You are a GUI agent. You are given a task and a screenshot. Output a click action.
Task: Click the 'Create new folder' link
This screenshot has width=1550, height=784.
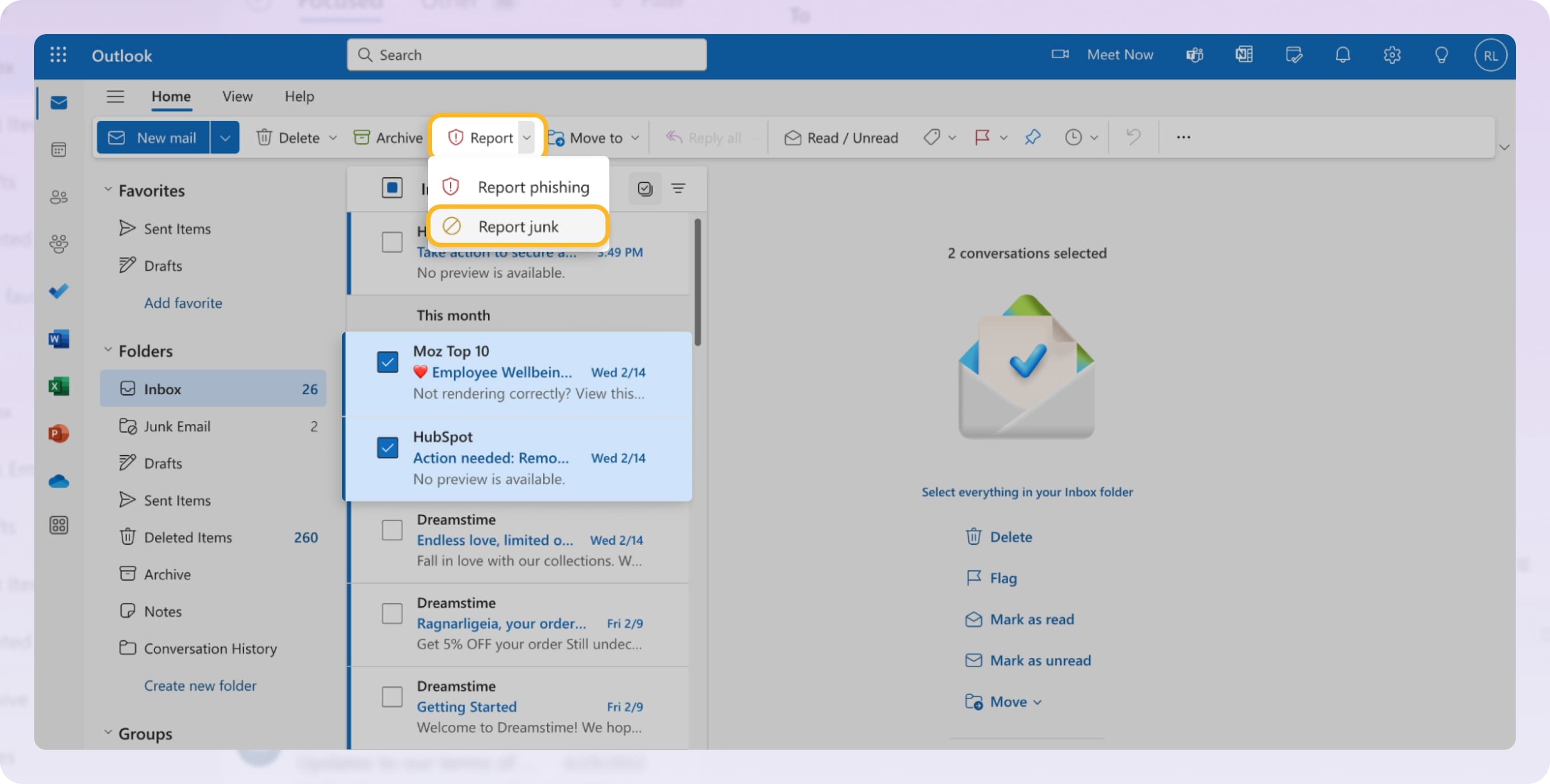tap(200, 685)
